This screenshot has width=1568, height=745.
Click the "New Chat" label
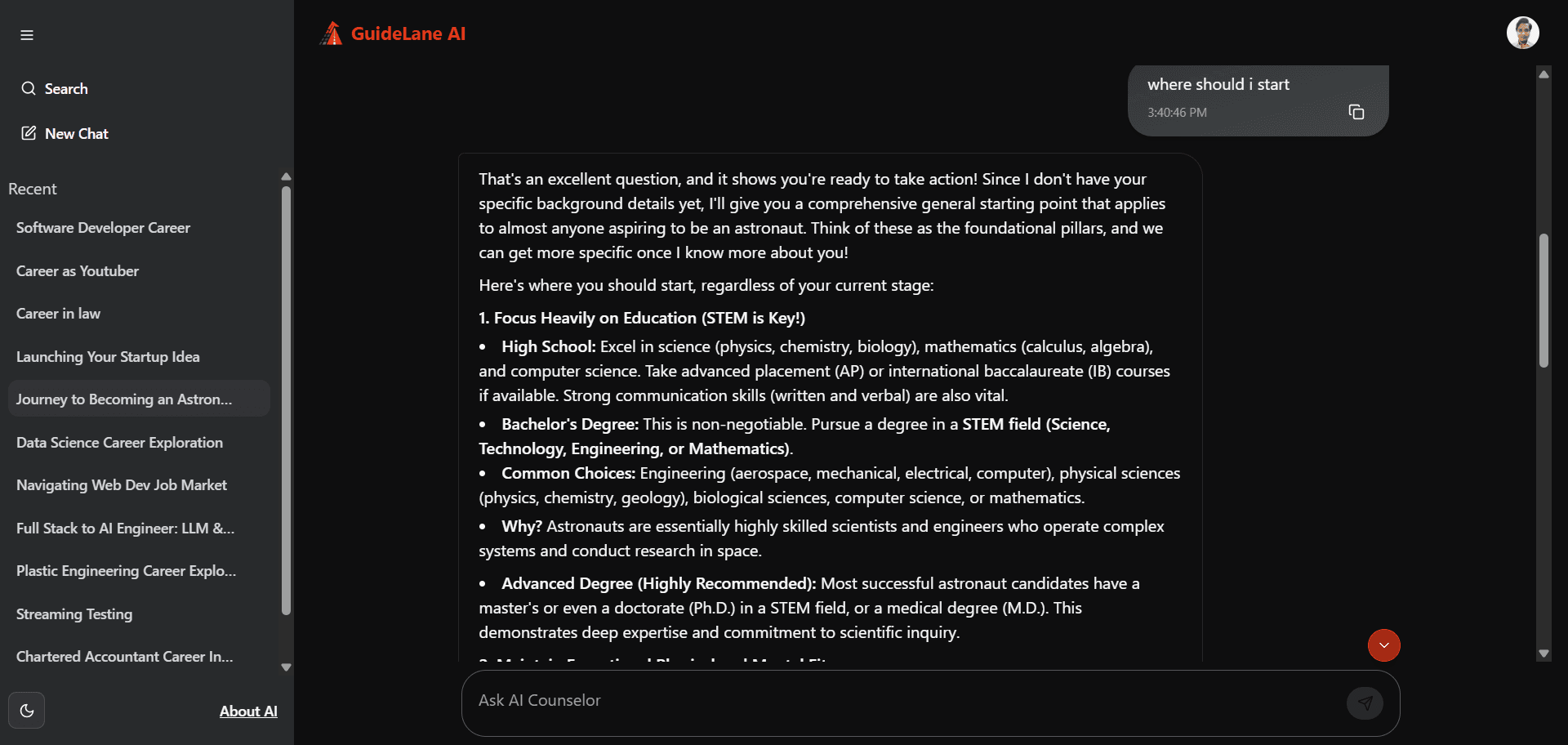[77, 133]
